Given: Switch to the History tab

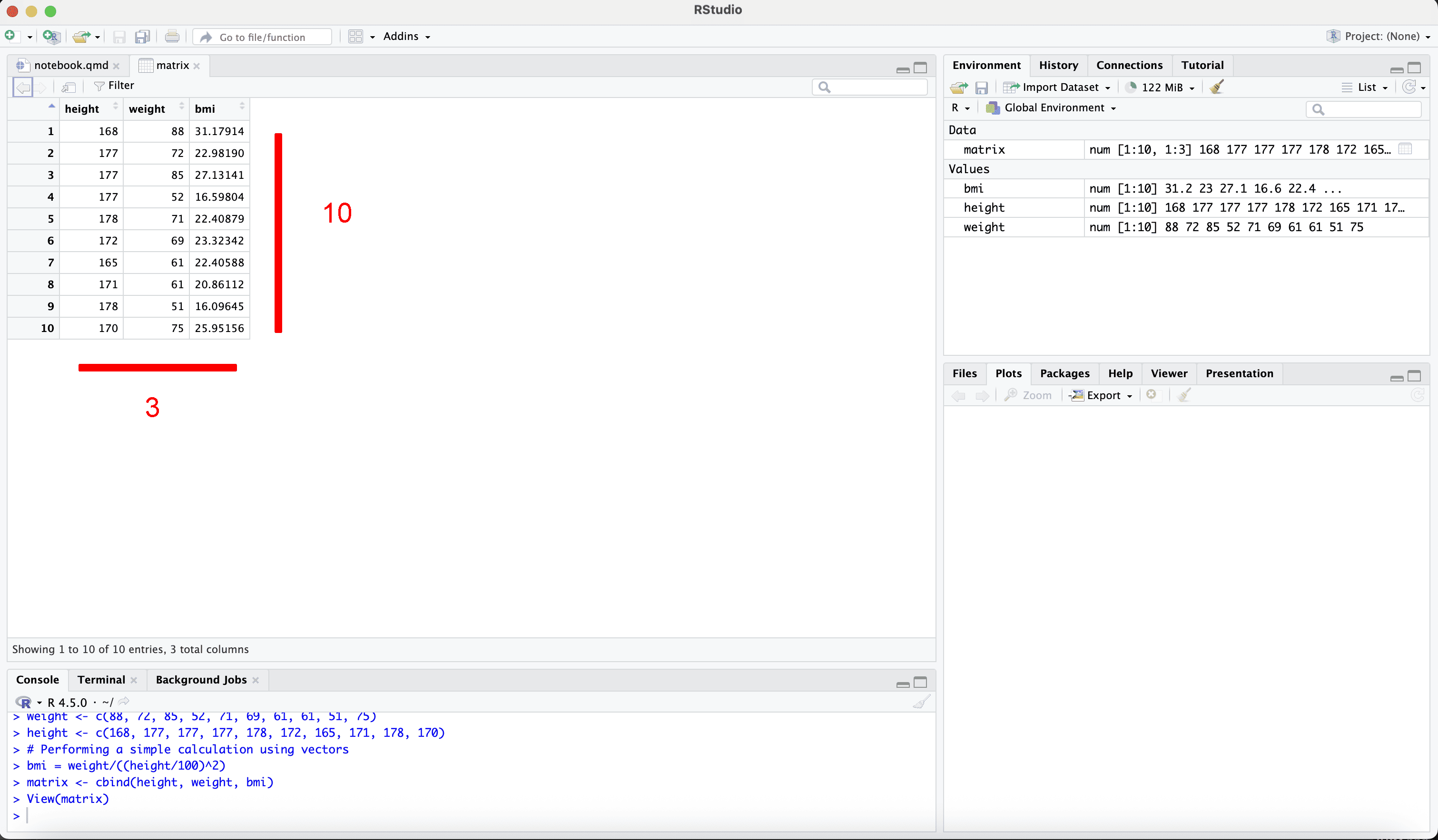Looking at the screenshot, I should click(1058, 65).
